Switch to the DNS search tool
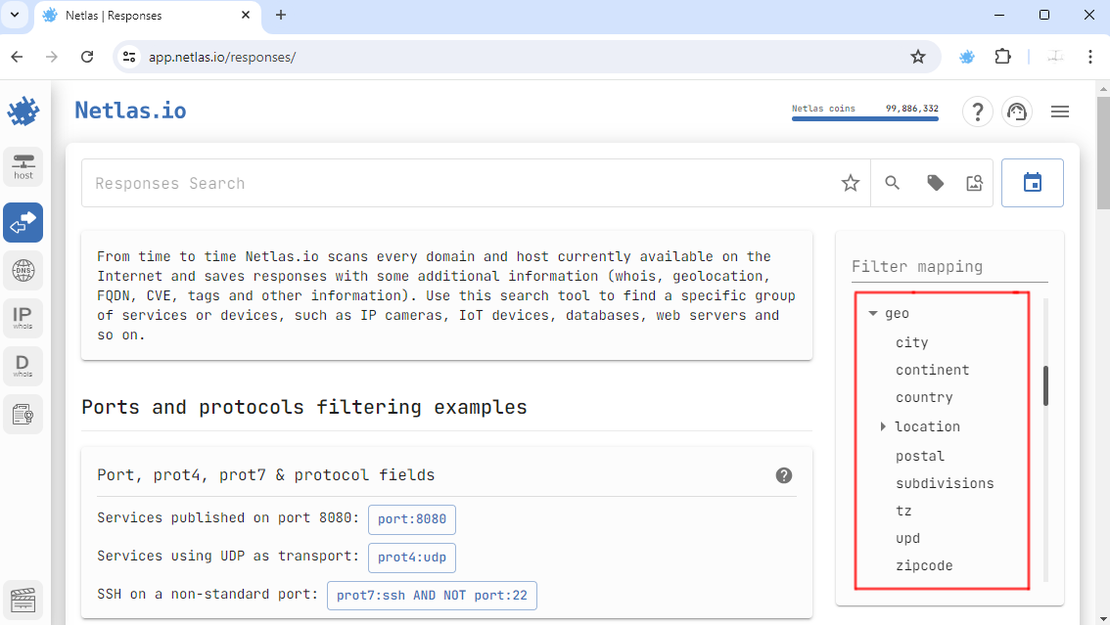This screenshot has width=1110, height=625. point(22,270)
